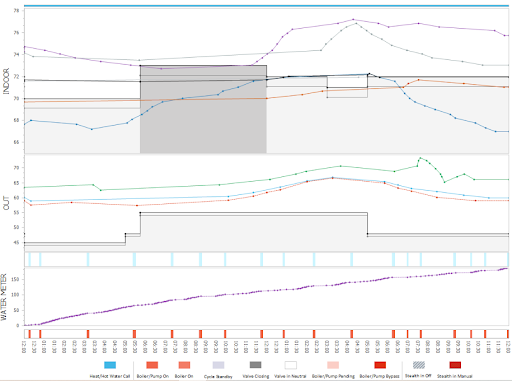Click the Boiler/Pump On legend swatch
Image resolution: width=512 pixels, height=381 pixels.
(152, 365)
